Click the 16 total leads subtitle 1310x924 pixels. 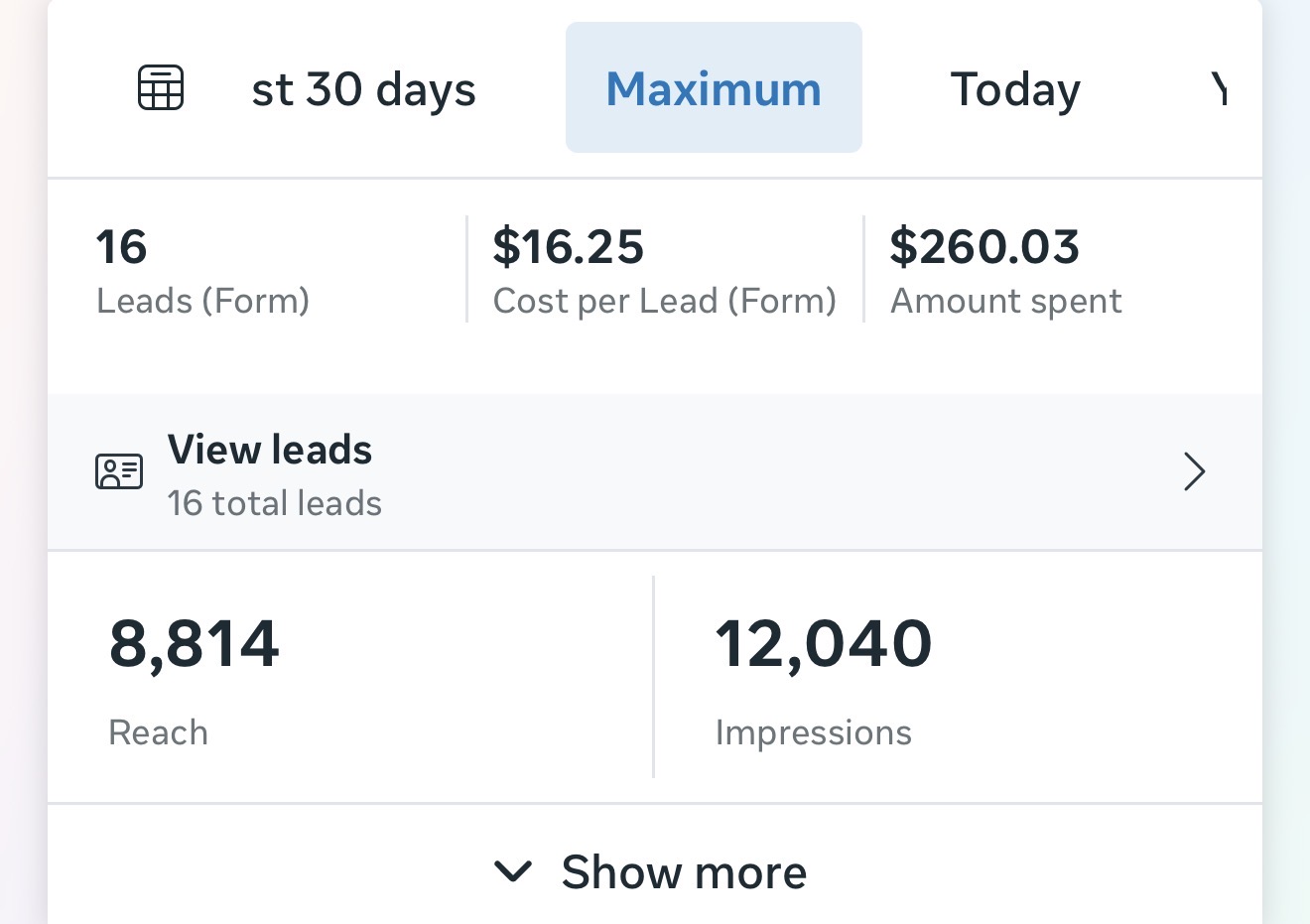tap(274, 503)
